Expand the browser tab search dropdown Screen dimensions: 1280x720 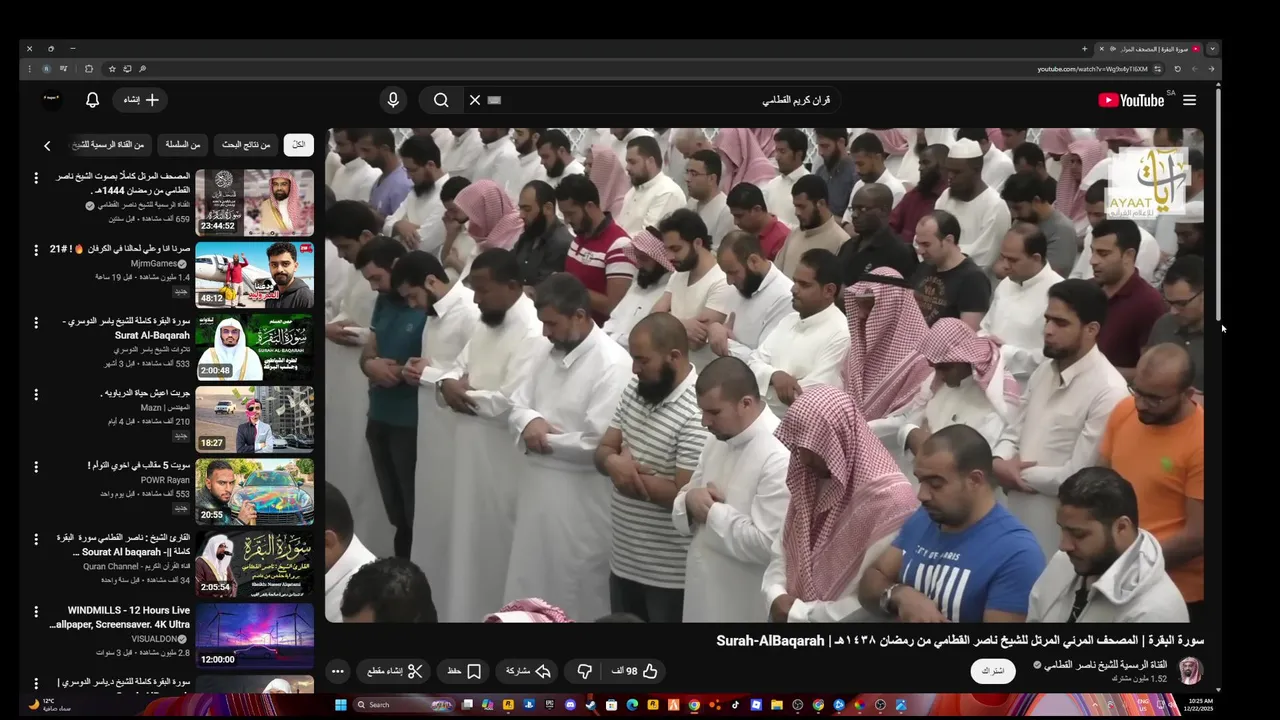[x=1212, y=49]
